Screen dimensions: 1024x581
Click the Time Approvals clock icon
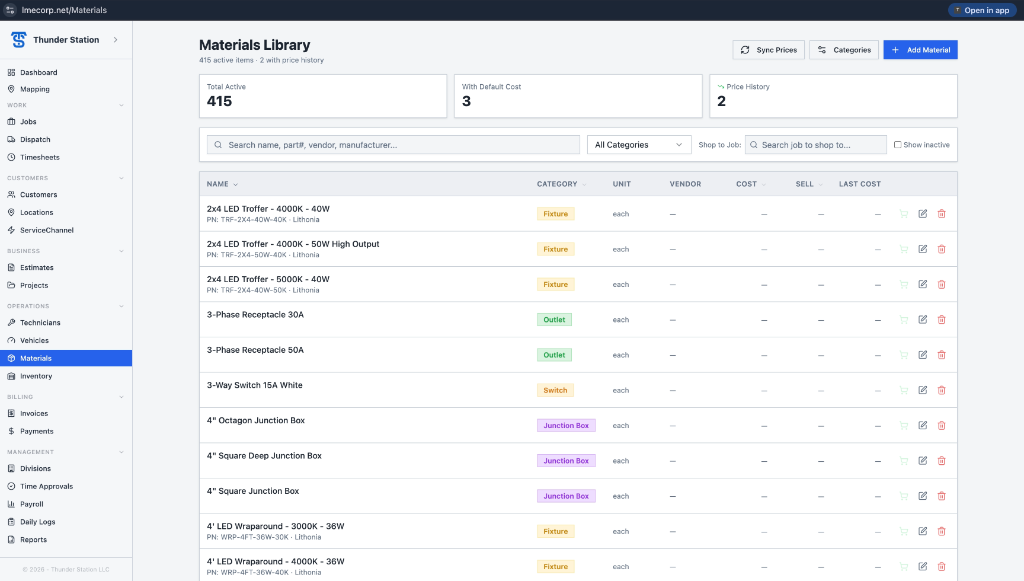click(x=11, y=486)
